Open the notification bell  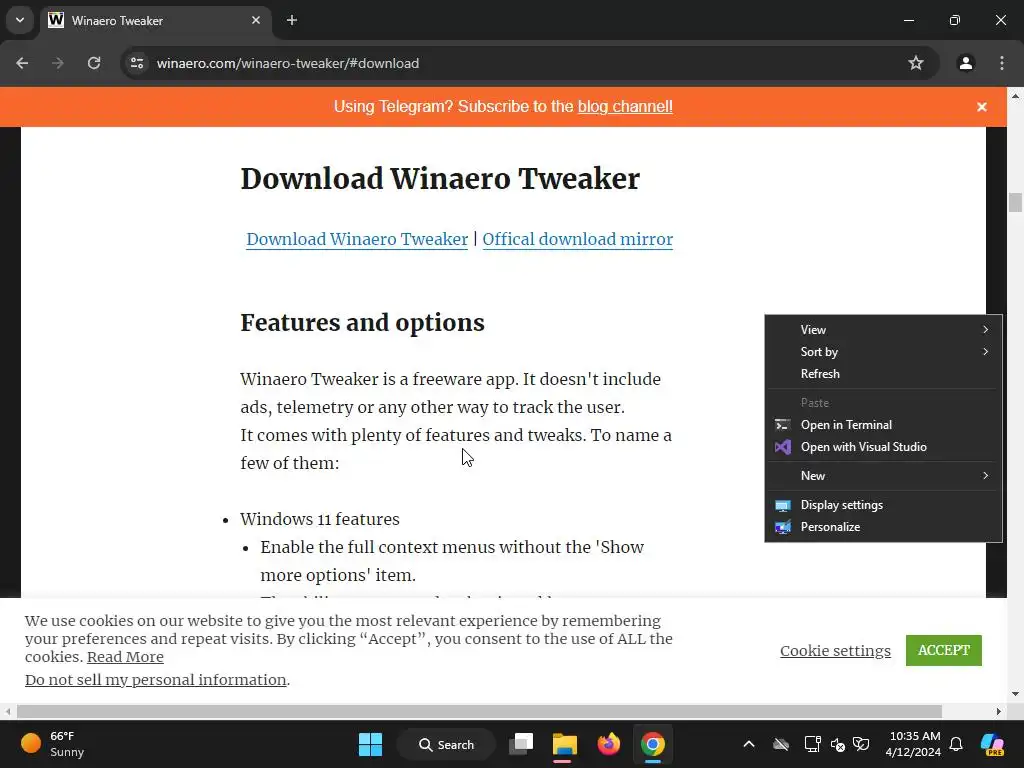tap(956, 744)
